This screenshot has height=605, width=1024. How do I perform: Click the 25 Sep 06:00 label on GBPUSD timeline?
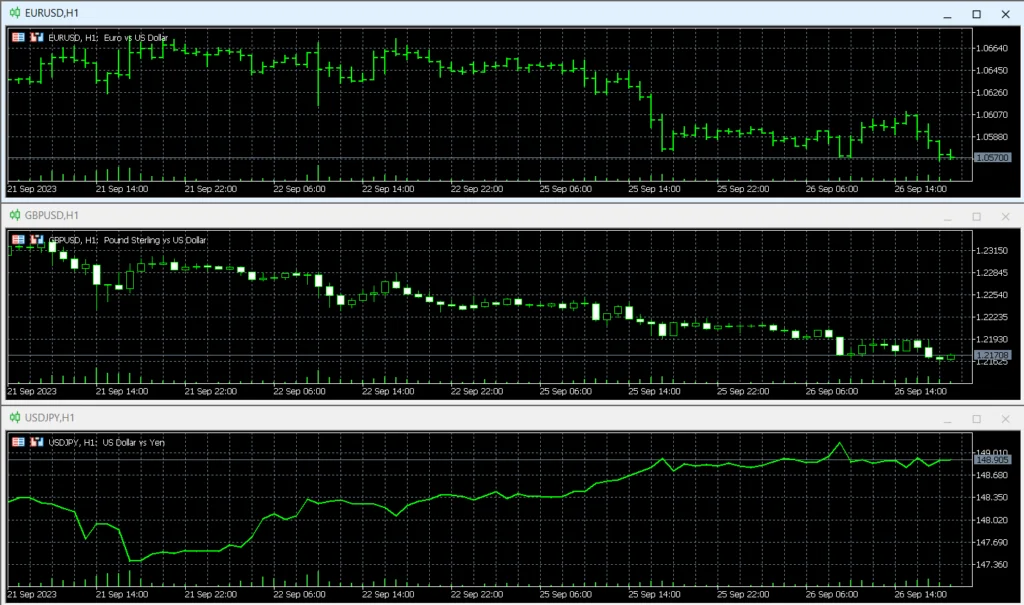[565, 391]
